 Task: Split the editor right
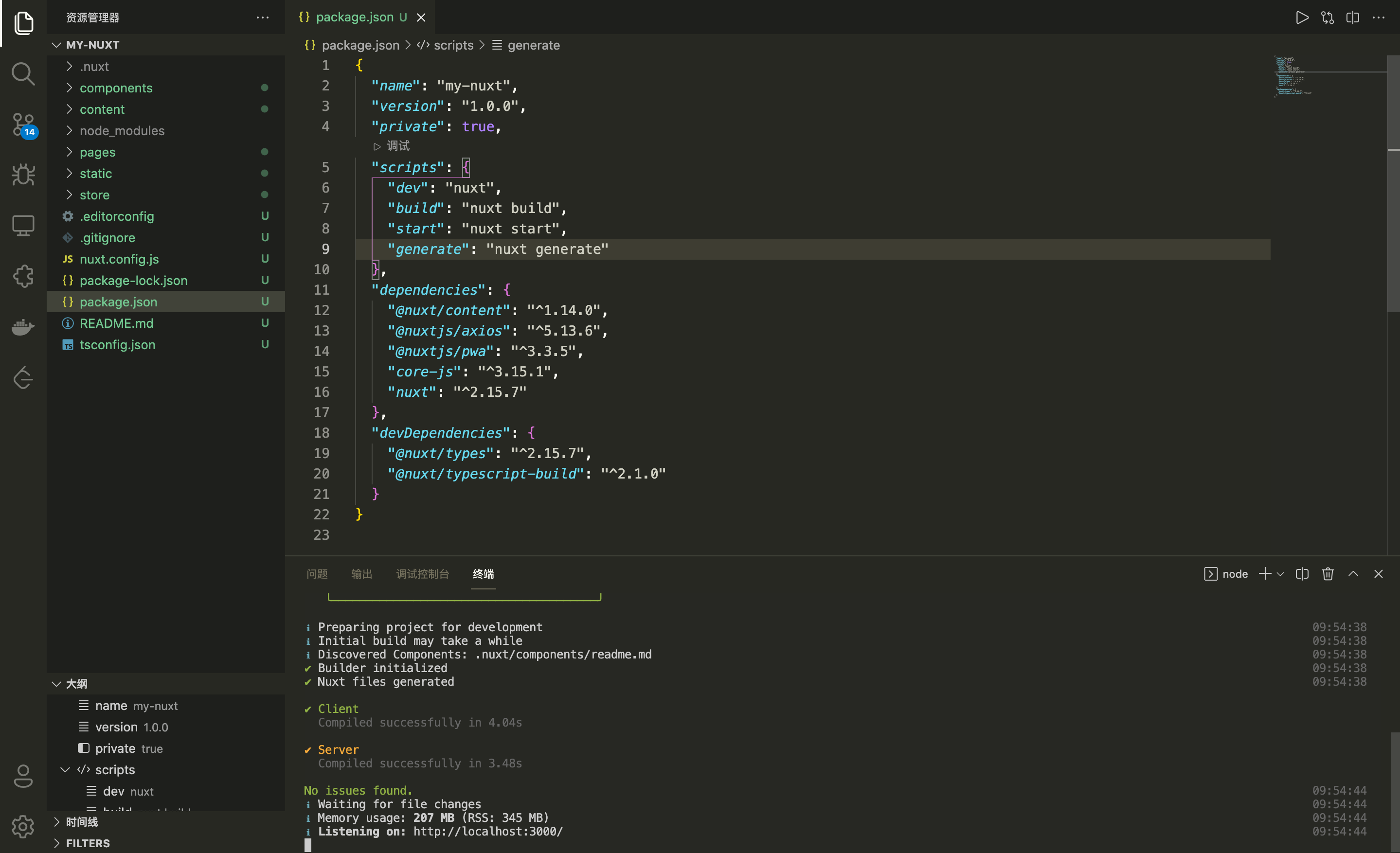1353,18
